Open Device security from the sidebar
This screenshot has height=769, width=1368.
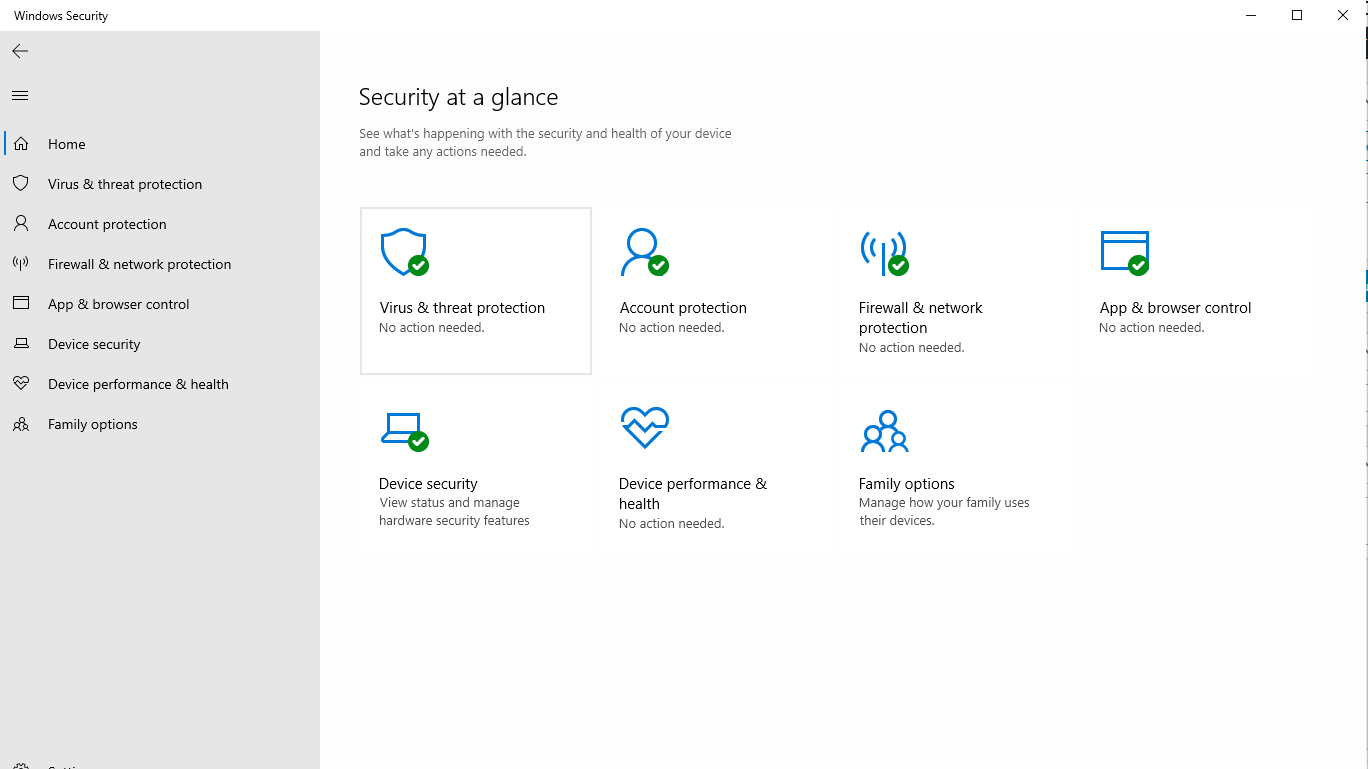(x=94, y=344)
